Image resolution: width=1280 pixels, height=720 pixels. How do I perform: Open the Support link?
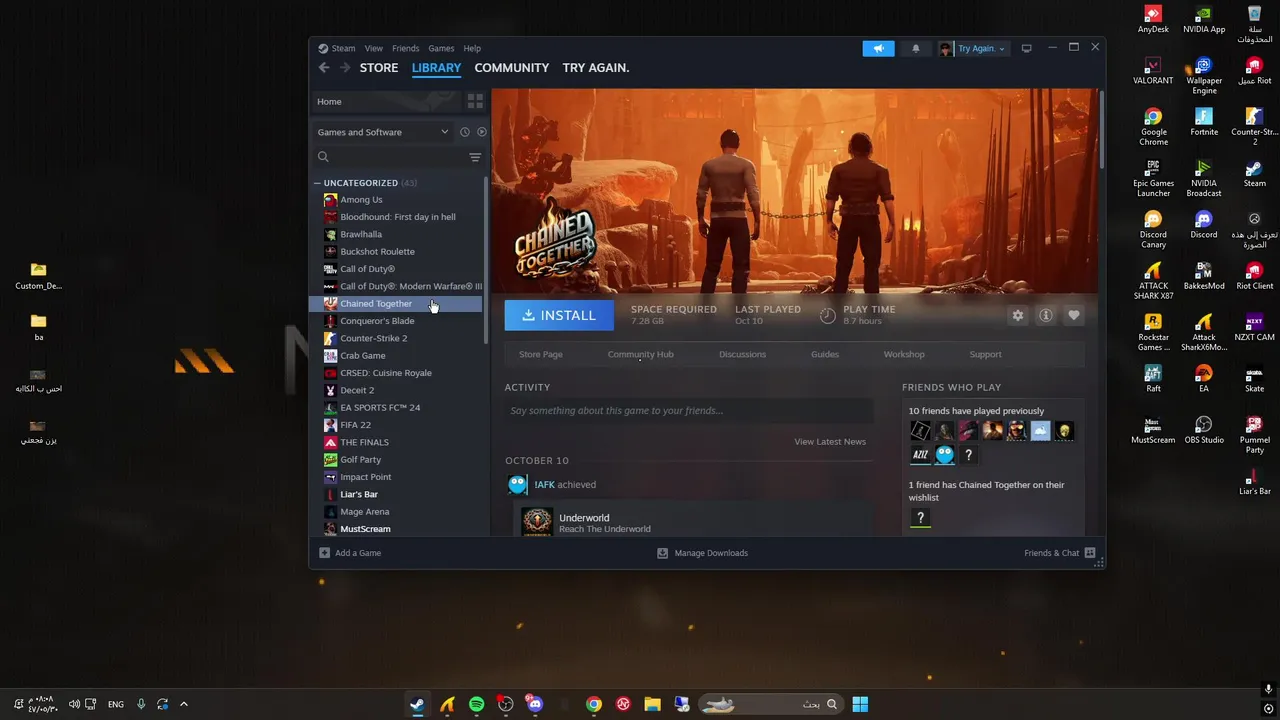(985, 354)
